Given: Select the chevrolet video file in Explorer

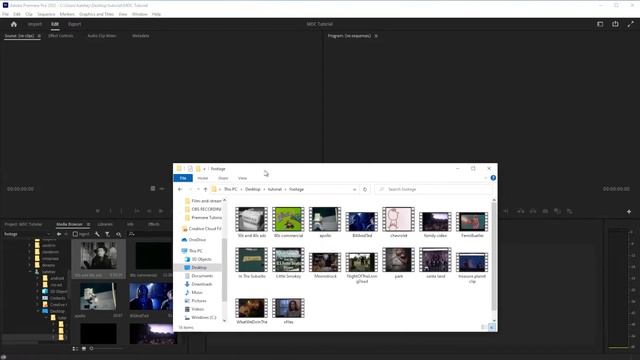Looking at the screenshot, I should 398,222.
